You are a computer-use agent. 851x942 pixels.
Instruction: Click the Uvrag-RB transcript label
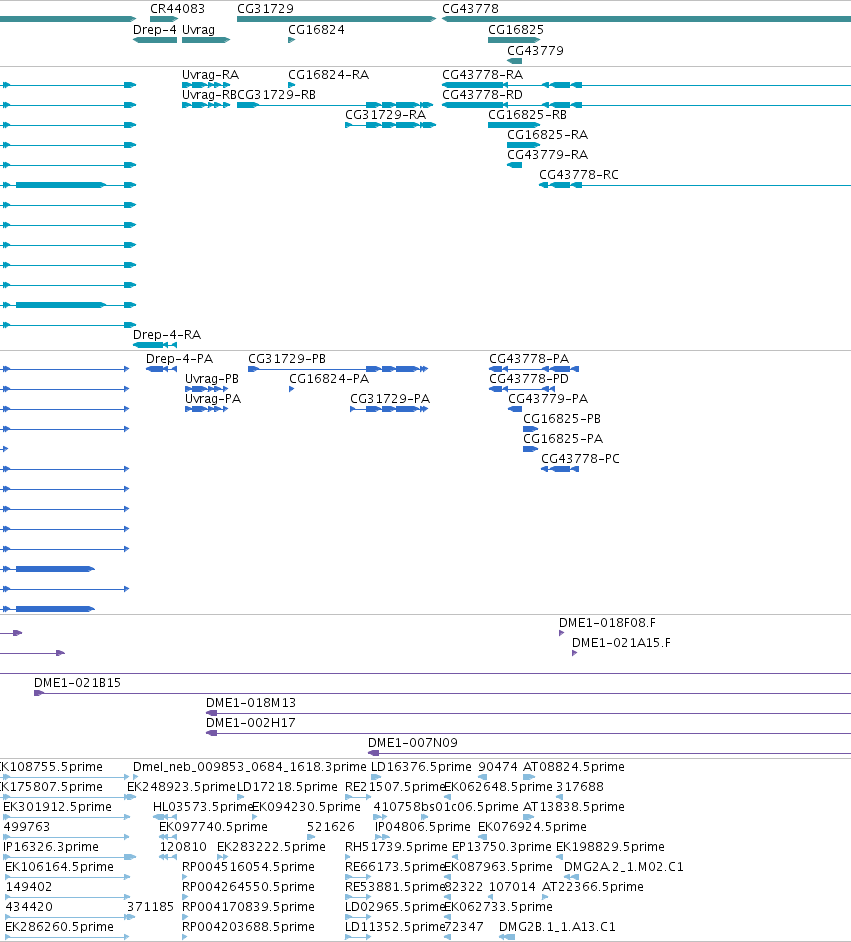(210, 95)
